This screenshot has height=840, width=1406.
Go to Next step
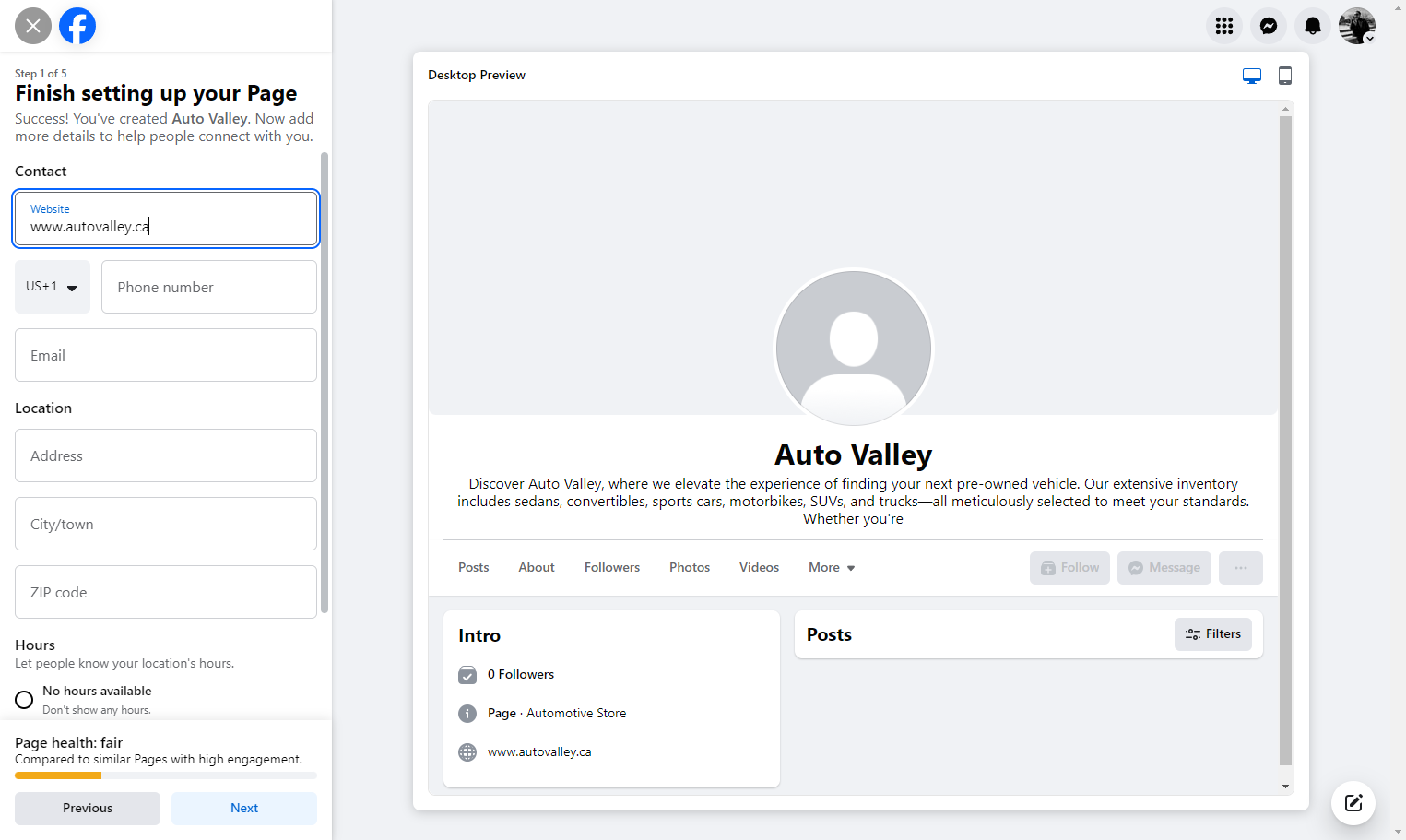pos(244,809)
